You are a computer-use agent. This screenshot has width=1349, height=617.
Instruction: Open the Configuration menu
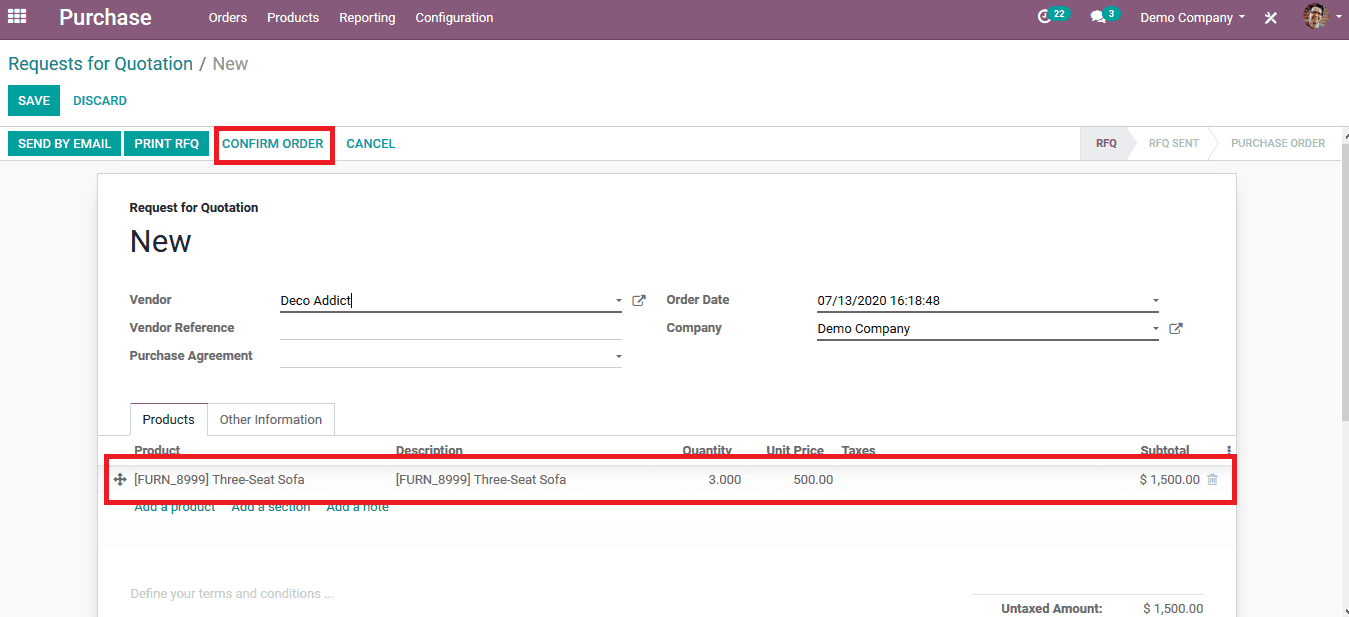(x=454, y=18)
